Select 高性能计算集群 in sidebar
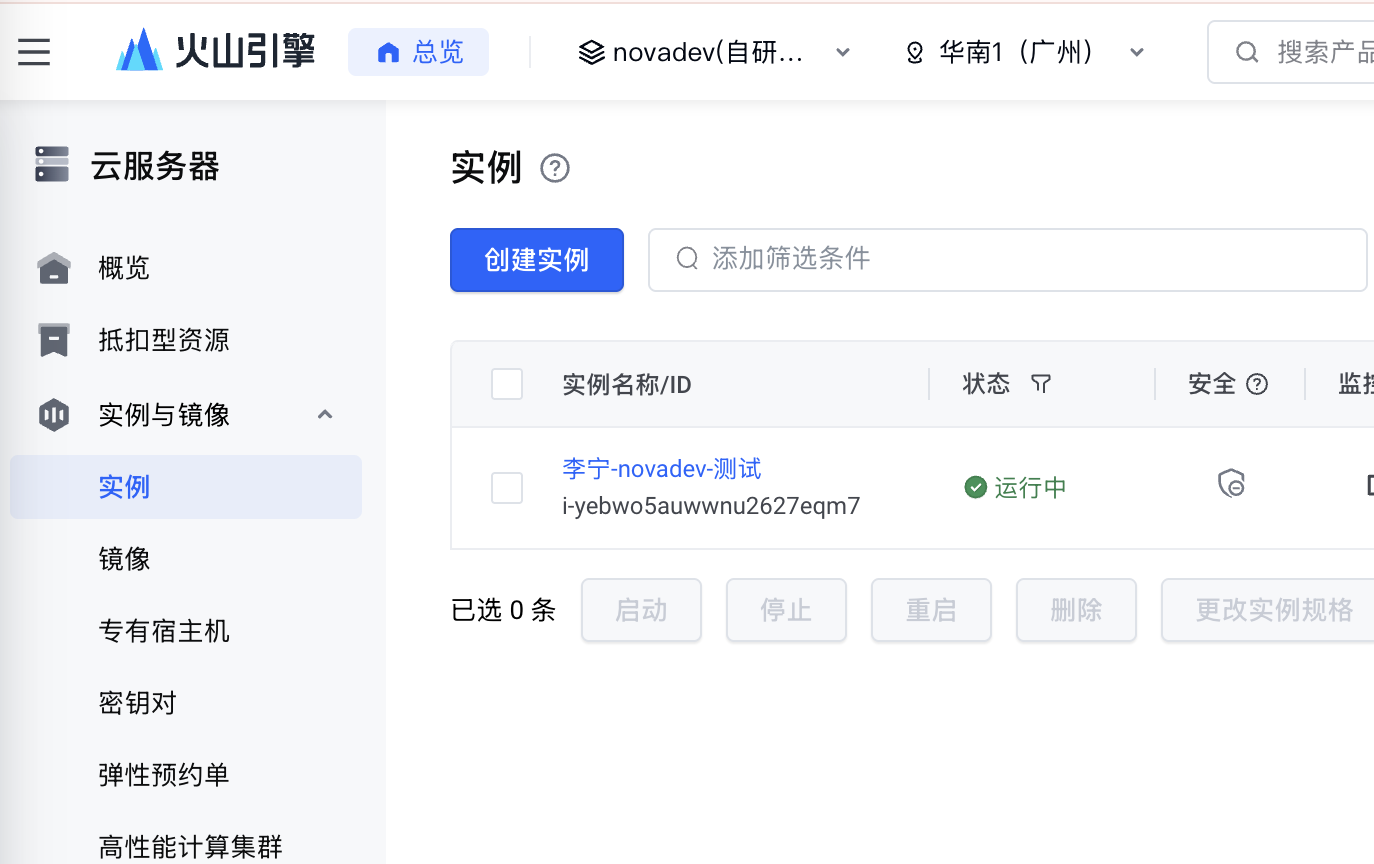Viewport: 1374px width, 864px height. 191,847
